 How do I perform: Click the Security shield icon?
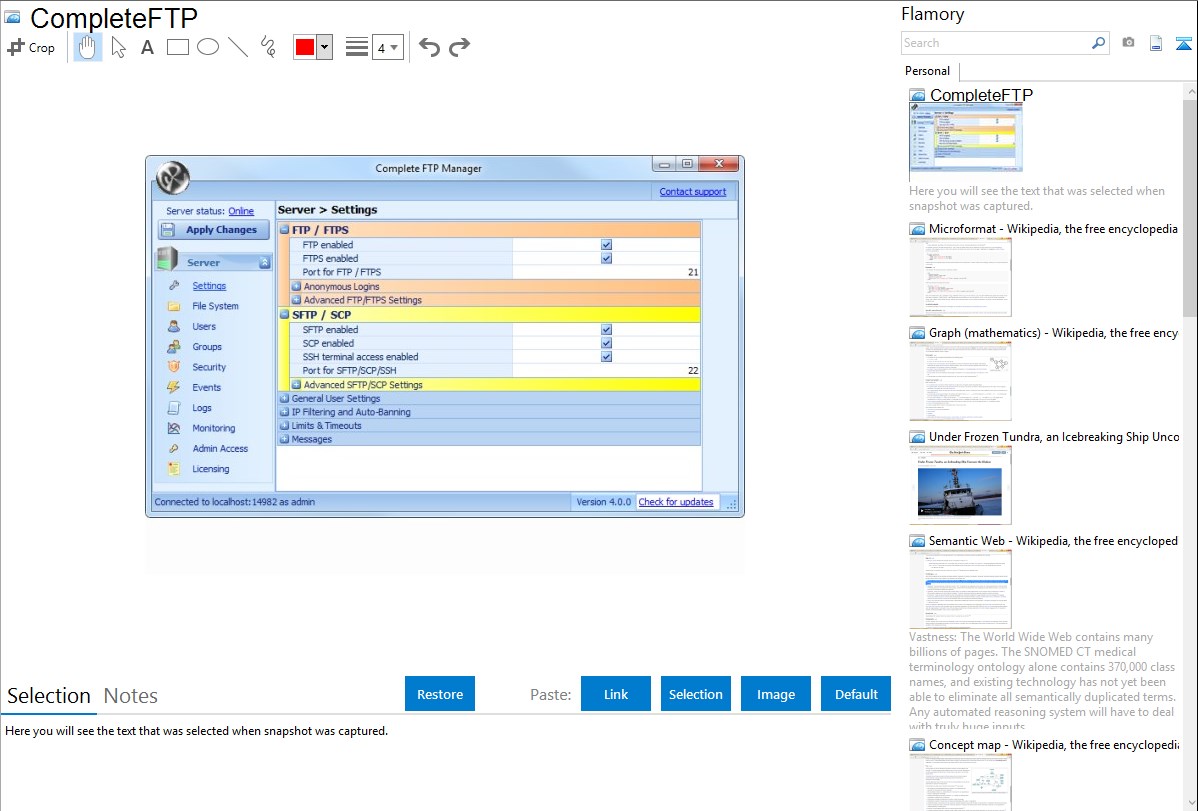click(x=174, y=367)
